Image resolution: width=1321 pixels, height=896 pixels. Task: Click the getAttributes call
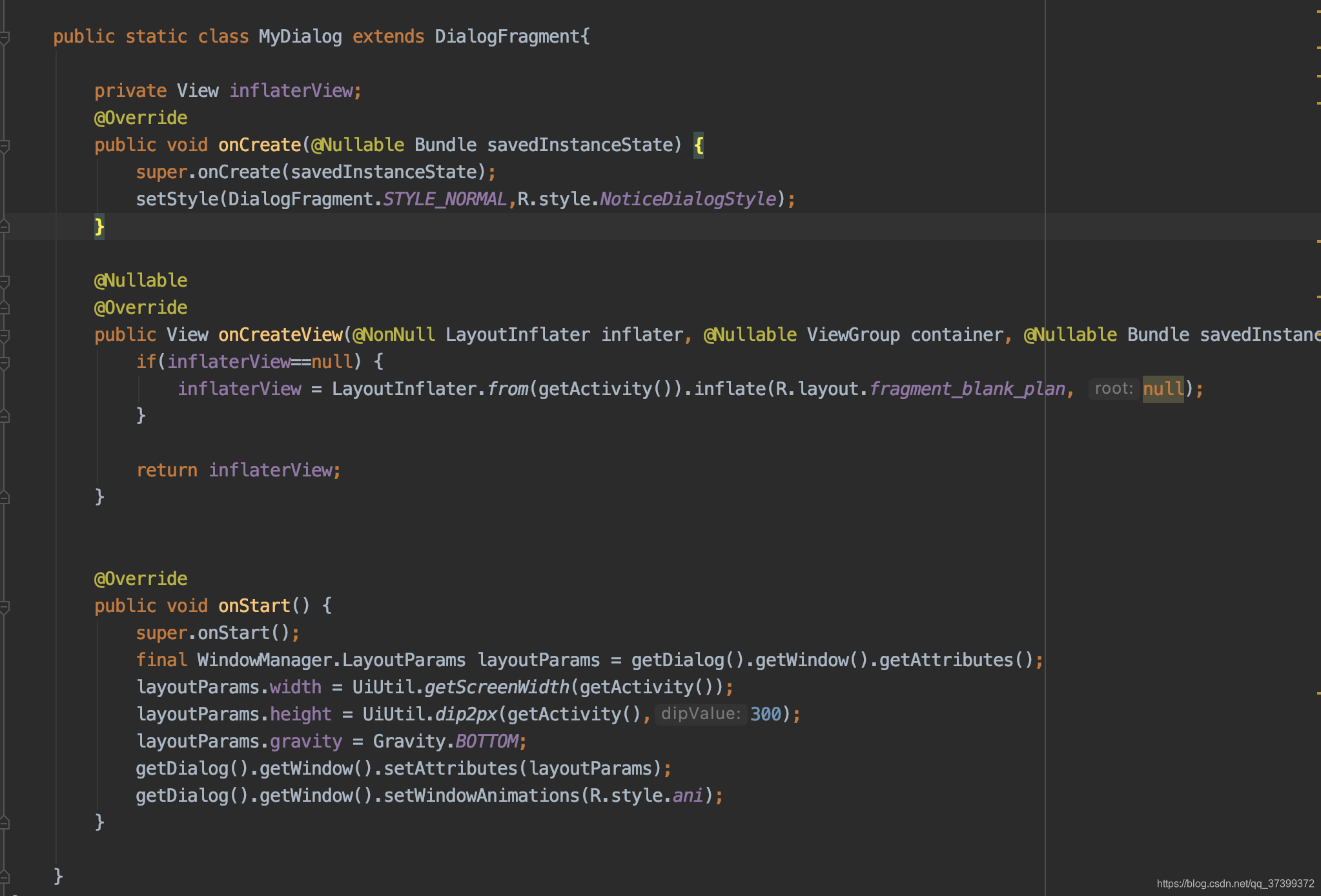click(947, 660)
